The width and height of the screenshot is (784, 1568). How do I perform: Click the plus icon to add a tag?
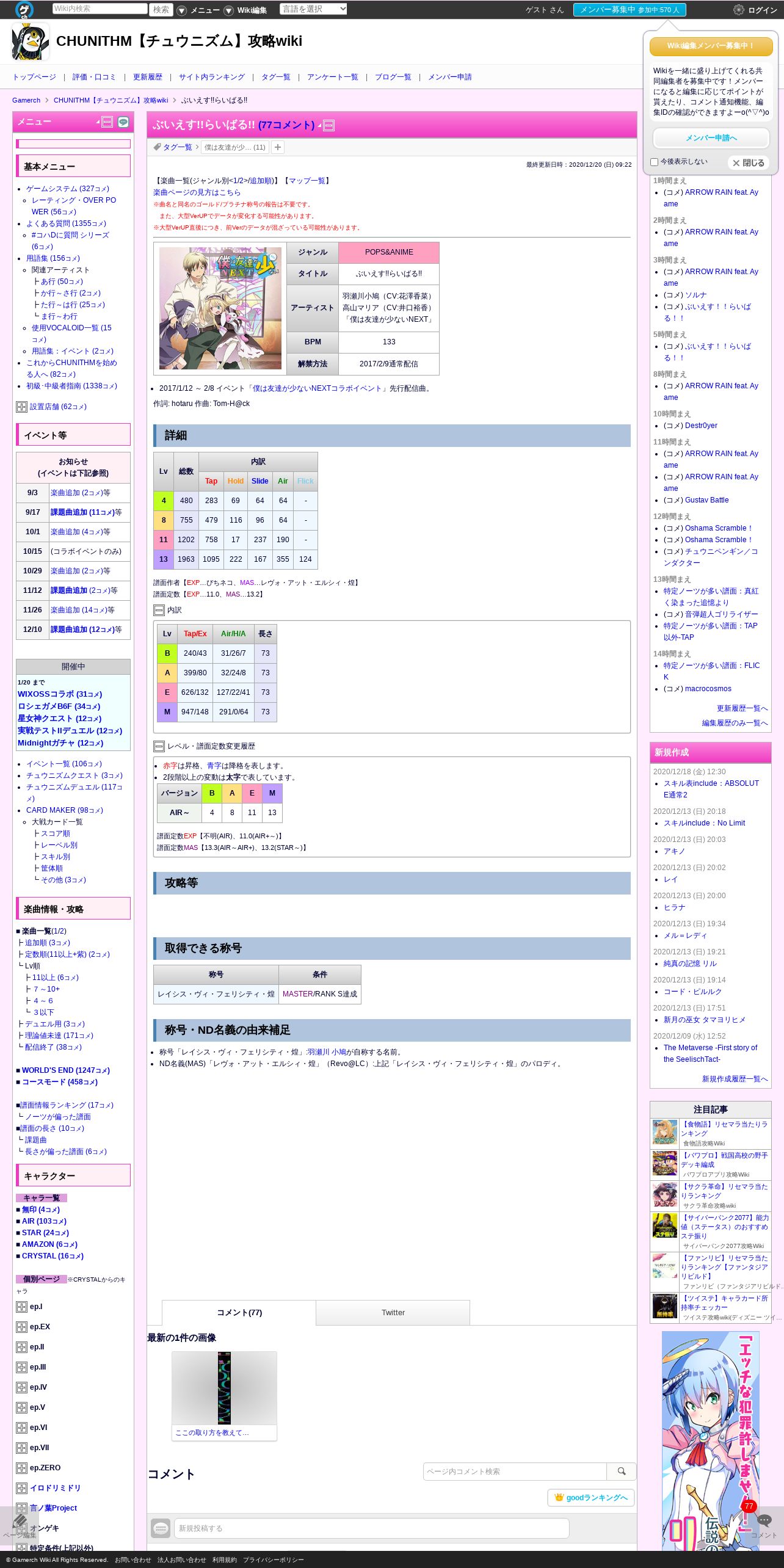point(278,147)
